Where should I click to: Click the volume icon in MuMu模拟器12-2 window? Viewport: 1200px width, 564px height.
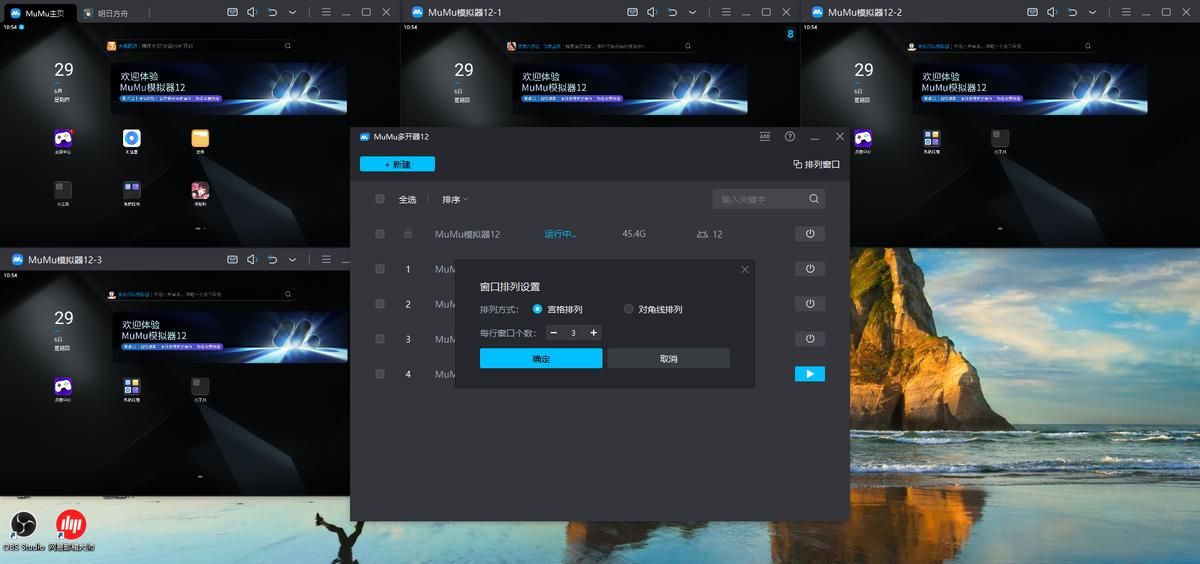1052,12
